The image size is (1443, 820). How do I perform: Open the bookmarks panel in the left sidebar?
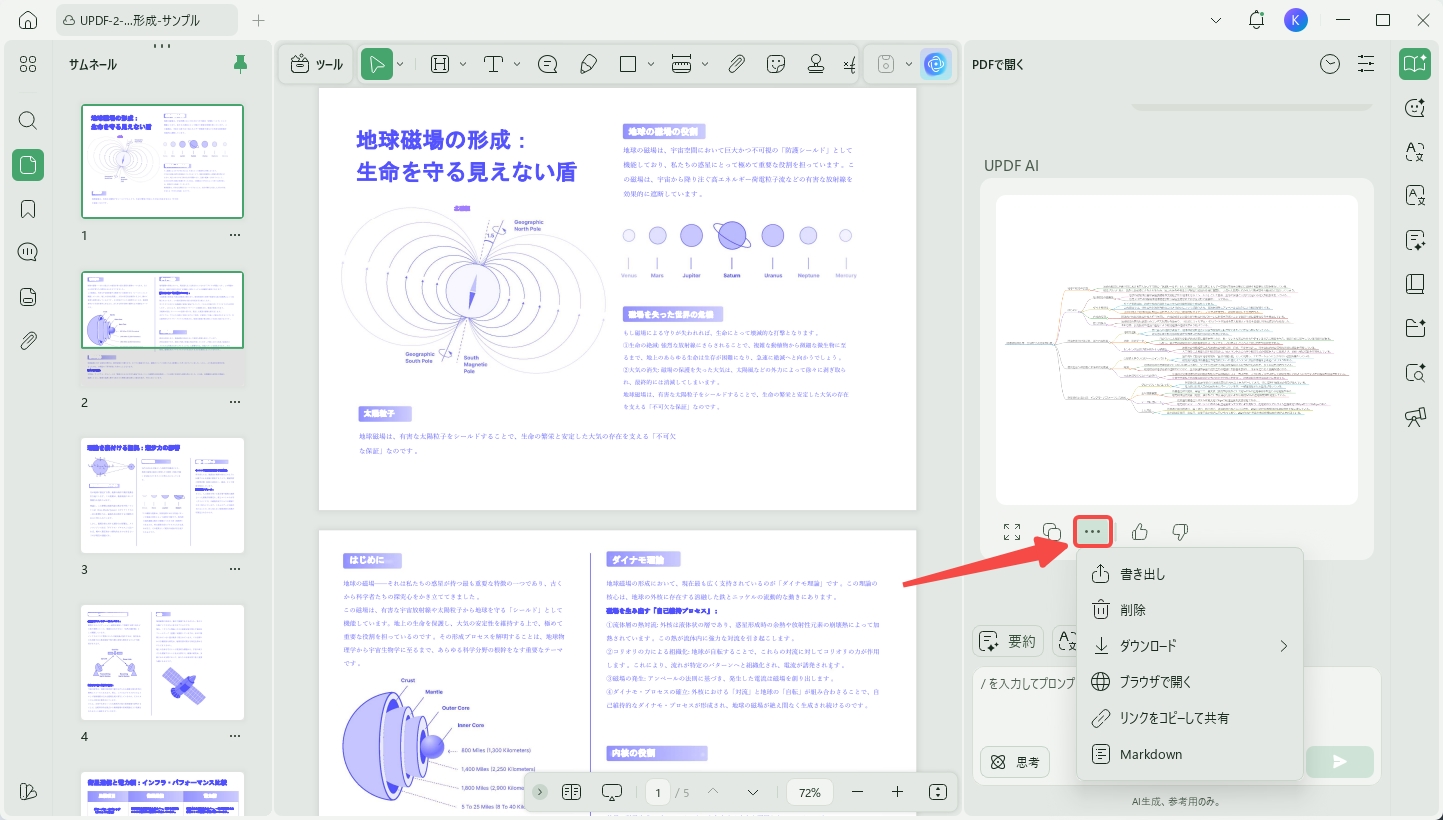pos(28,209)
